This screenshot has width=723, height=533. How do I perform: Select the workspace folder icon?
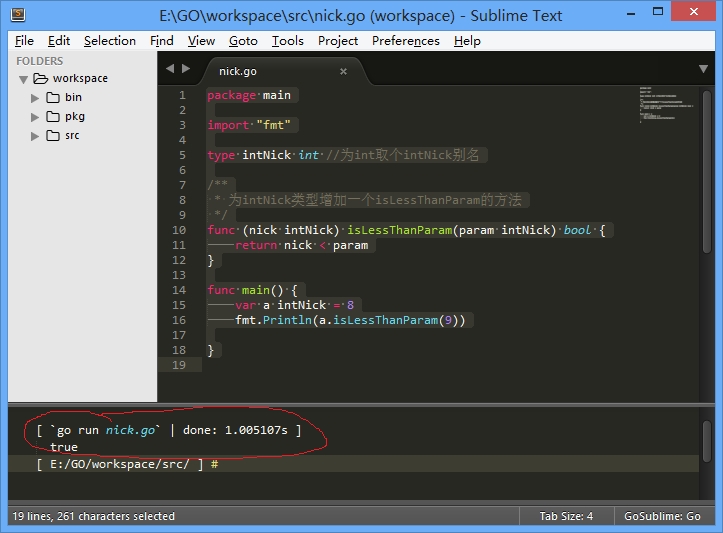coord(41,79)
